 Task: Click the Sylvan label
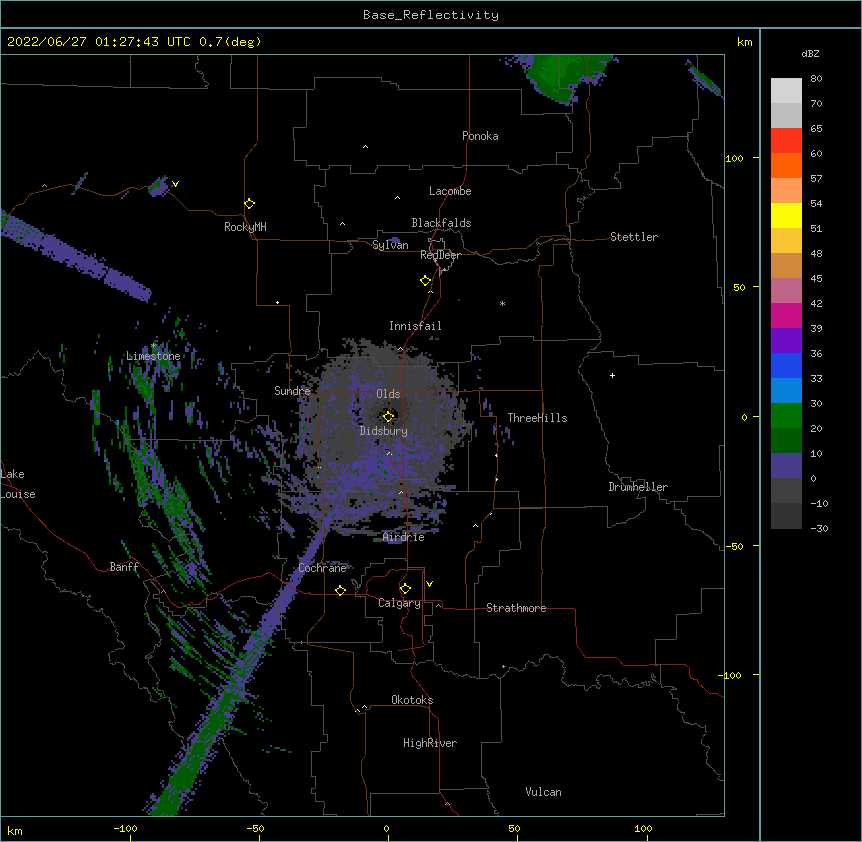coord(390,245)
